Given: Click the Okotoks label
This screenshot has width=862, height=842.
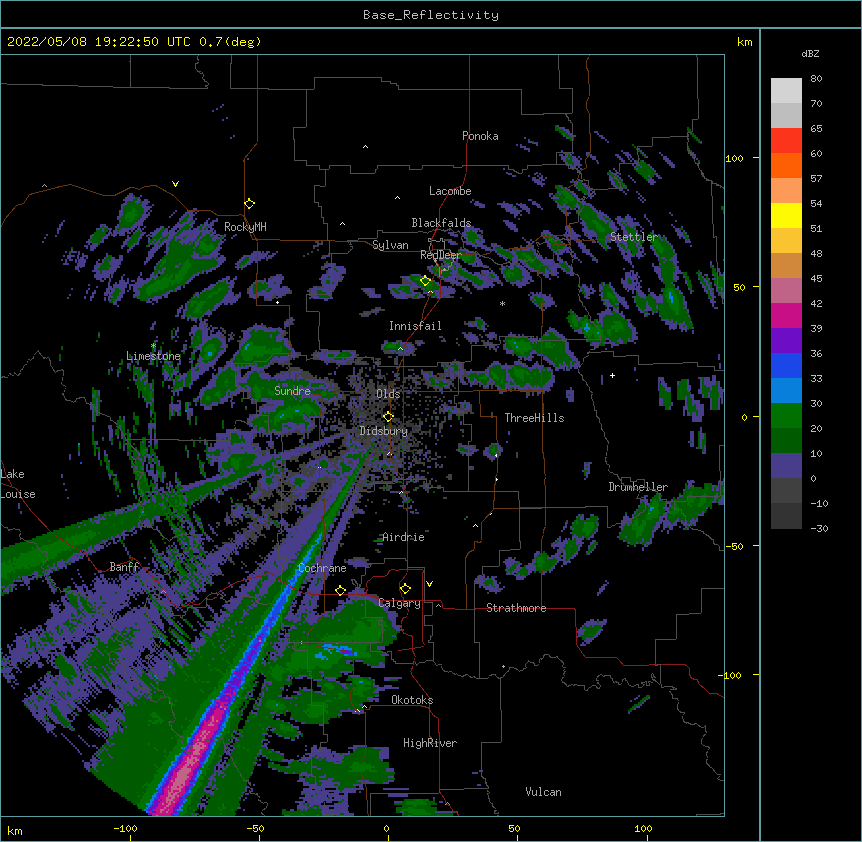Looking at the screenshot, I should pos(412,700).
